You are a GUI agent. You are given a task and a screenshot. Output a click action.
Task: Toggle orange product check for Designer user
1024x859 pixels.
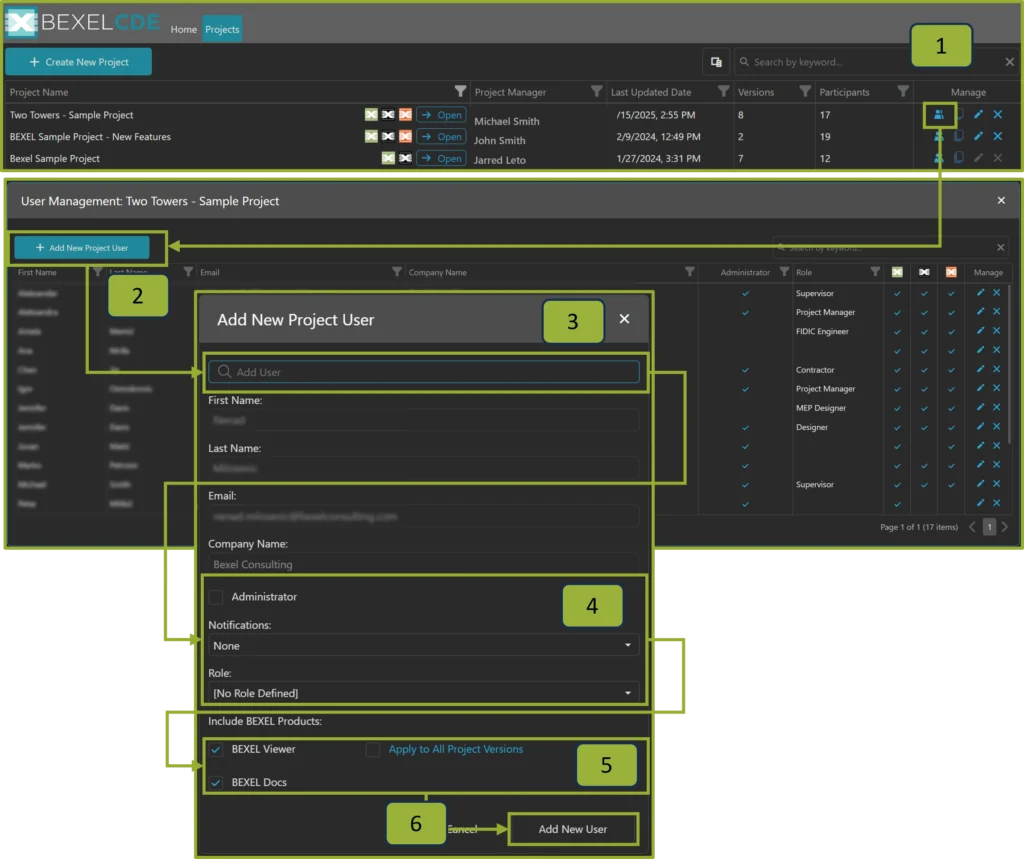point(951,427)
